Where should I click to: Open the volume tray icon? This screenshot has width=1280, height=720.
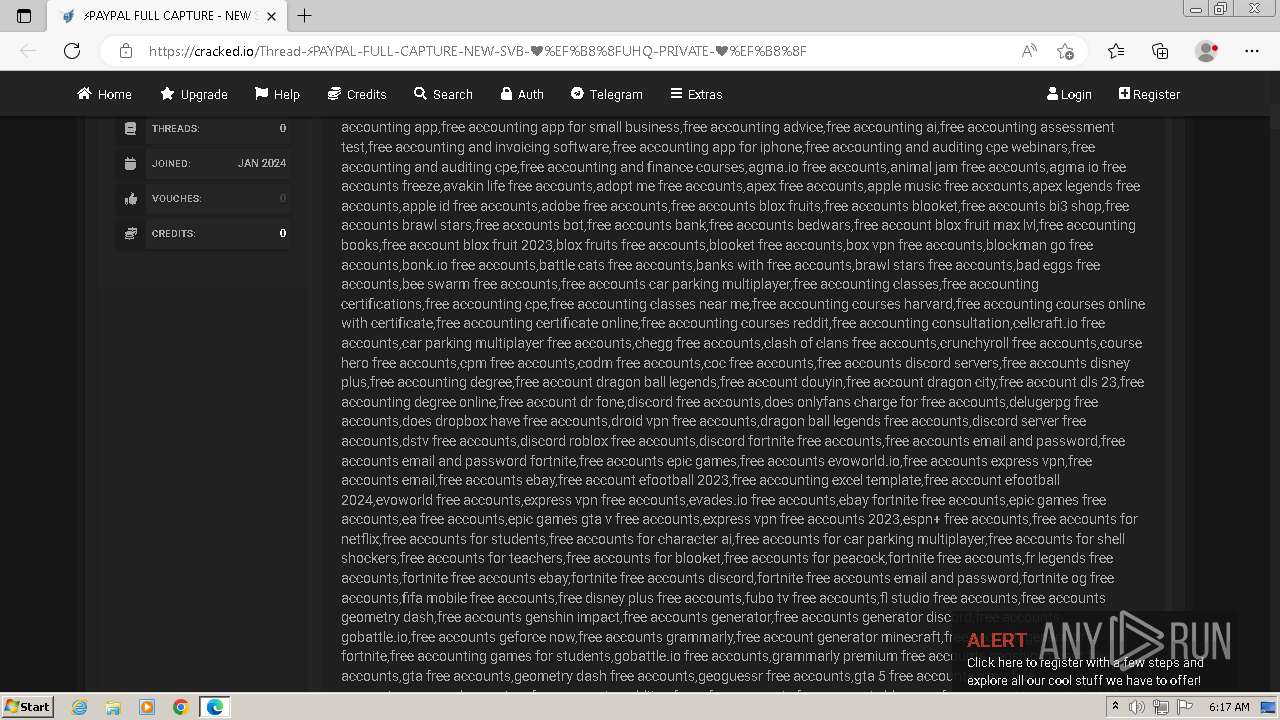[1137, 707]
